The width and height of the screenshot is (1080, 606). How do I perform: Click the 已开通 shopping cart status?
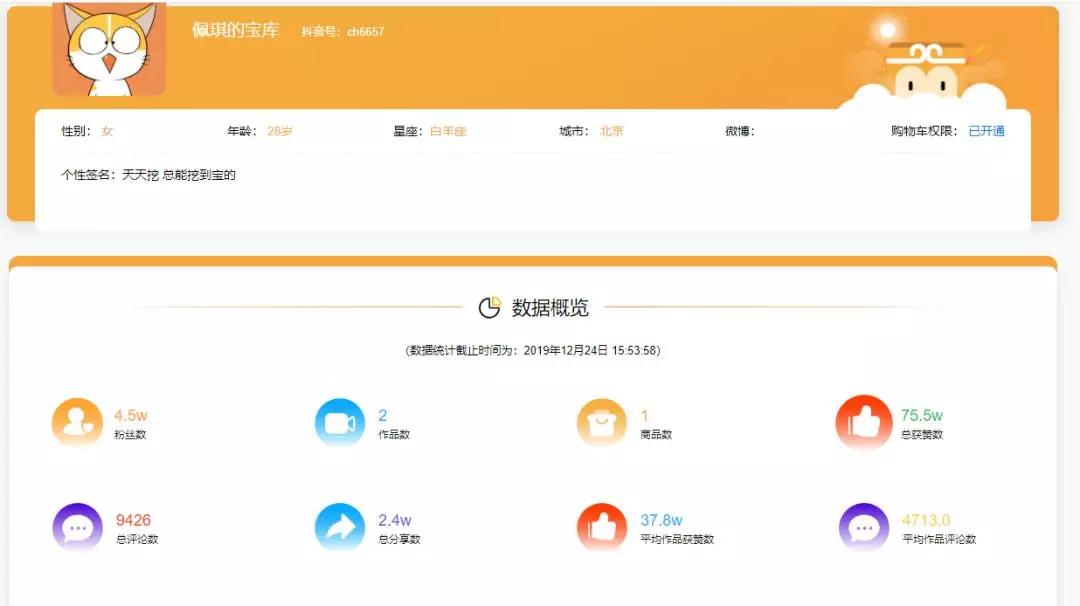point(986,131)
